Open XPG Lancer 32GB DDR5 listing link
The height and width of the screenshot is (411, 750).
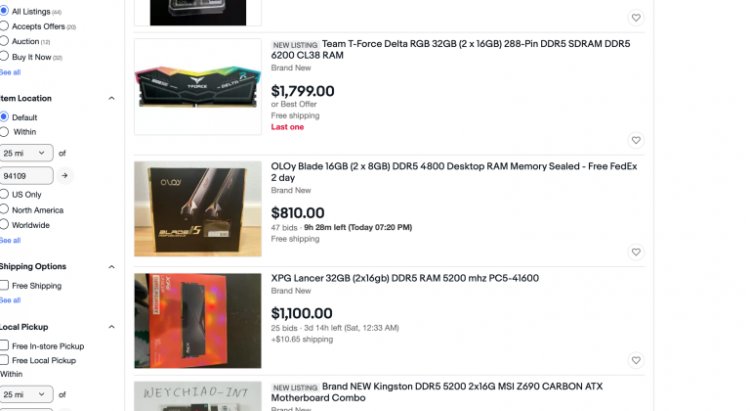405,278
